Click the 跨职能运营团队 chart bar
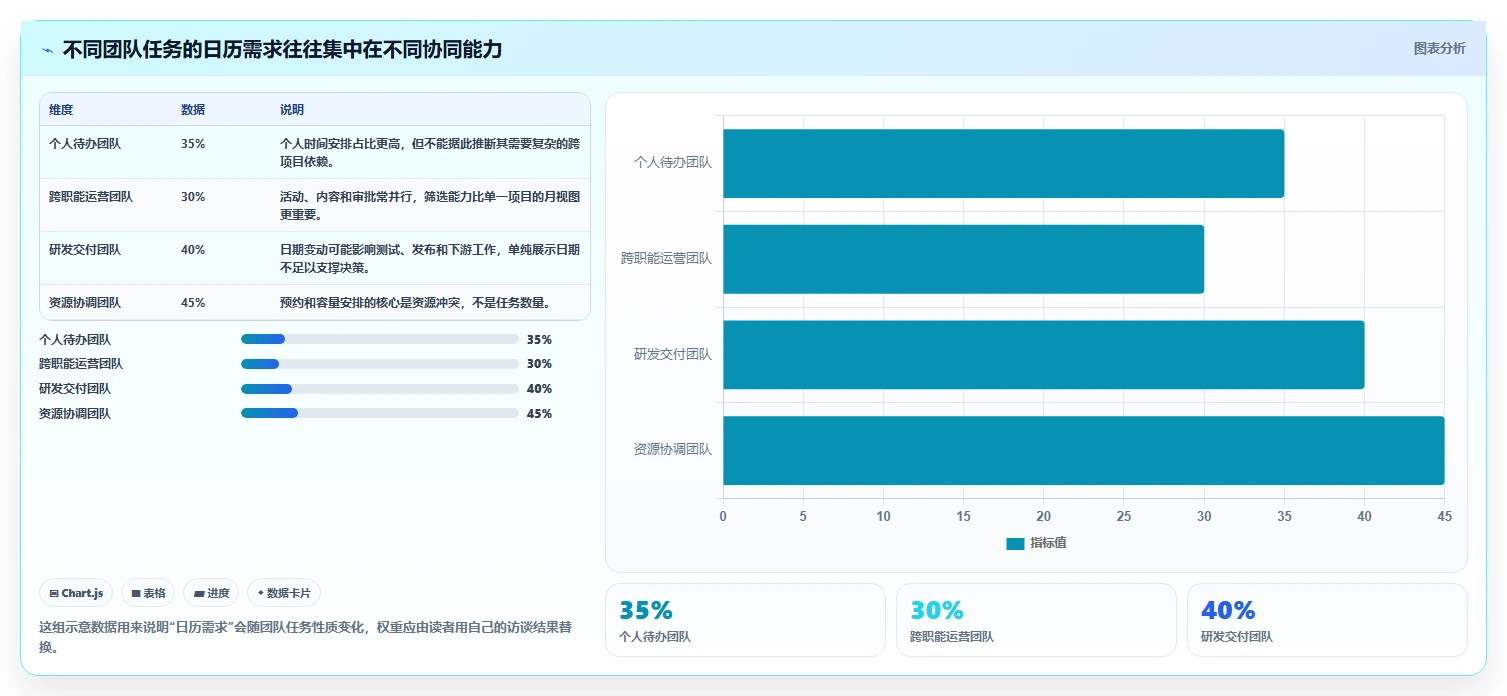 (963, 259)
